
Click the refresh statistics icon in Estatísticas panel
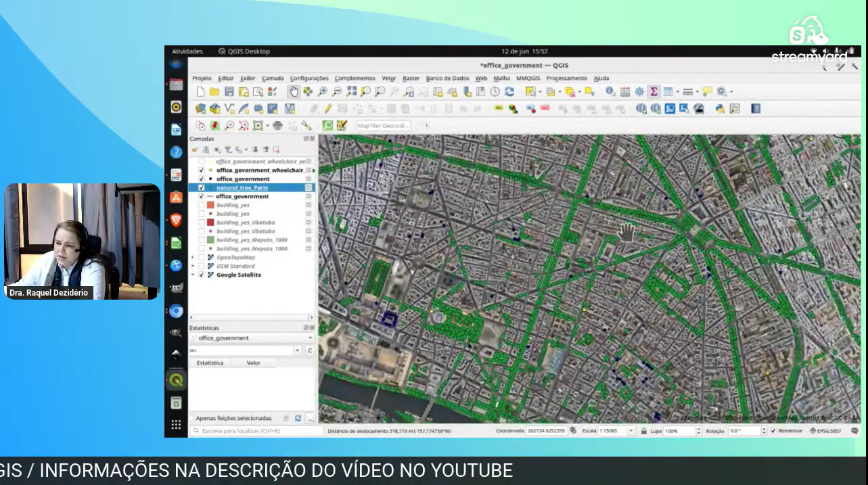(x=298, y=419)
